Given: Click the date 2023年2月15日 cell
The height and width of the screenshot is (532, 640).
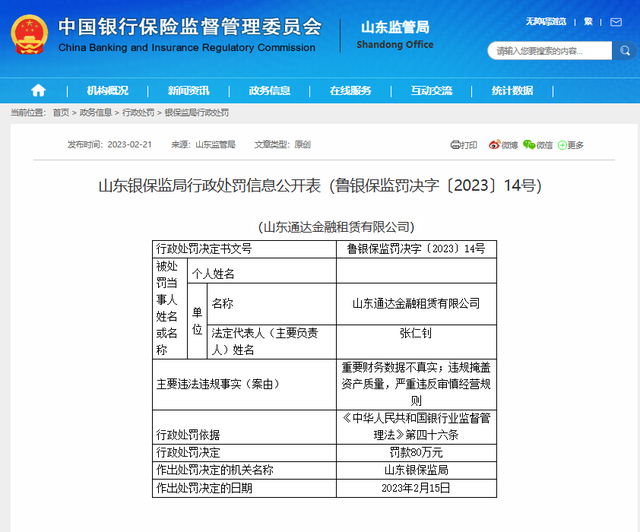Looking at the screenshot, I should tap(416, 488).
